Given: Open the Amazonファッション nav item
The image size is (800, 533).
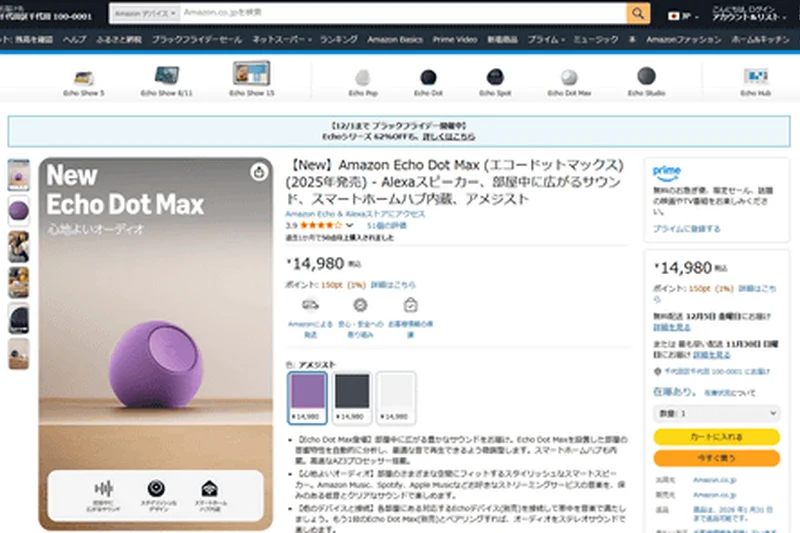Looking at the screenshot, I should coord(684,39).
